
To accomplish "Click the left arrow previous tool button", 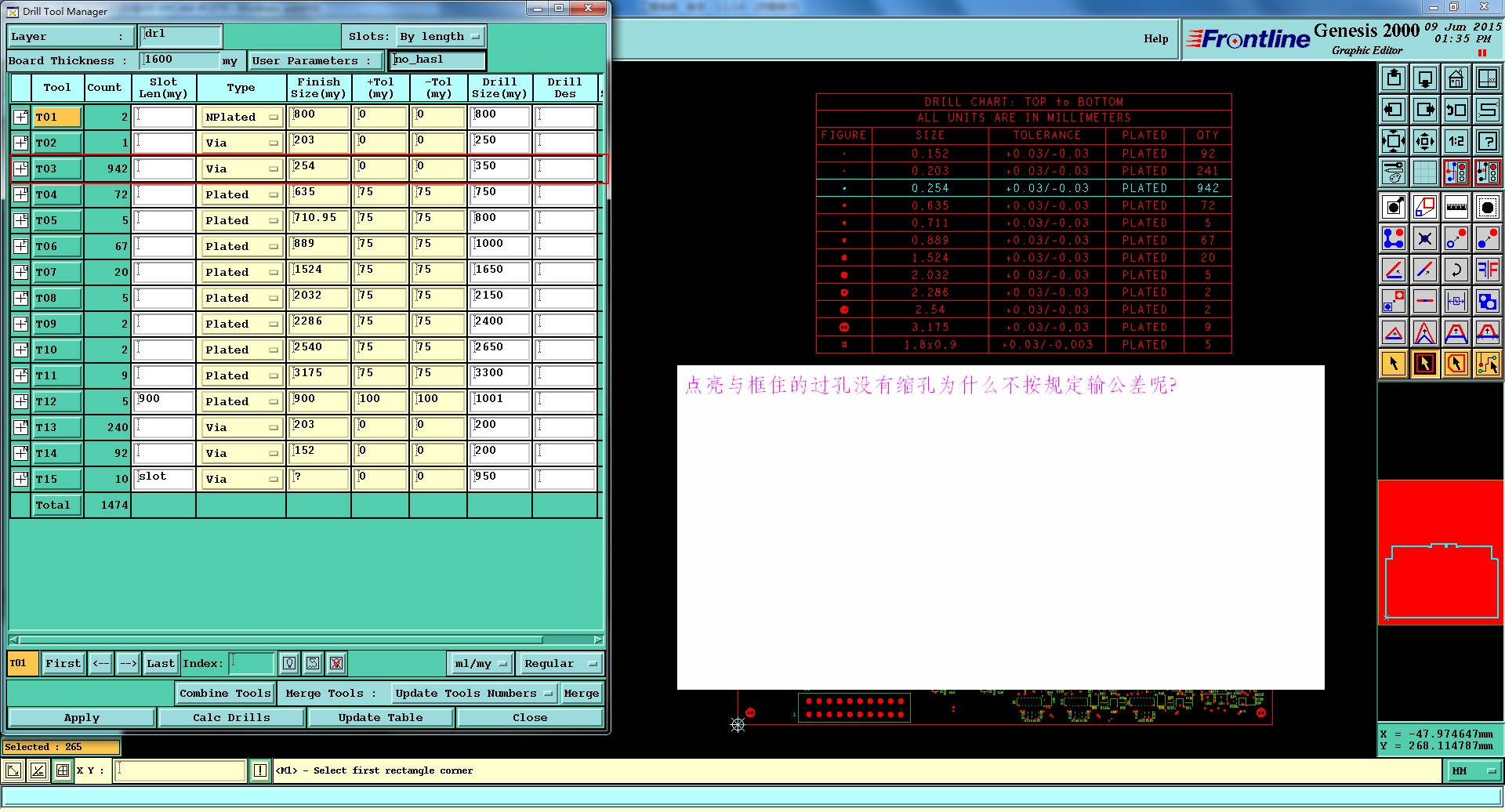I will pyautogui.click(x=101, y=664).
